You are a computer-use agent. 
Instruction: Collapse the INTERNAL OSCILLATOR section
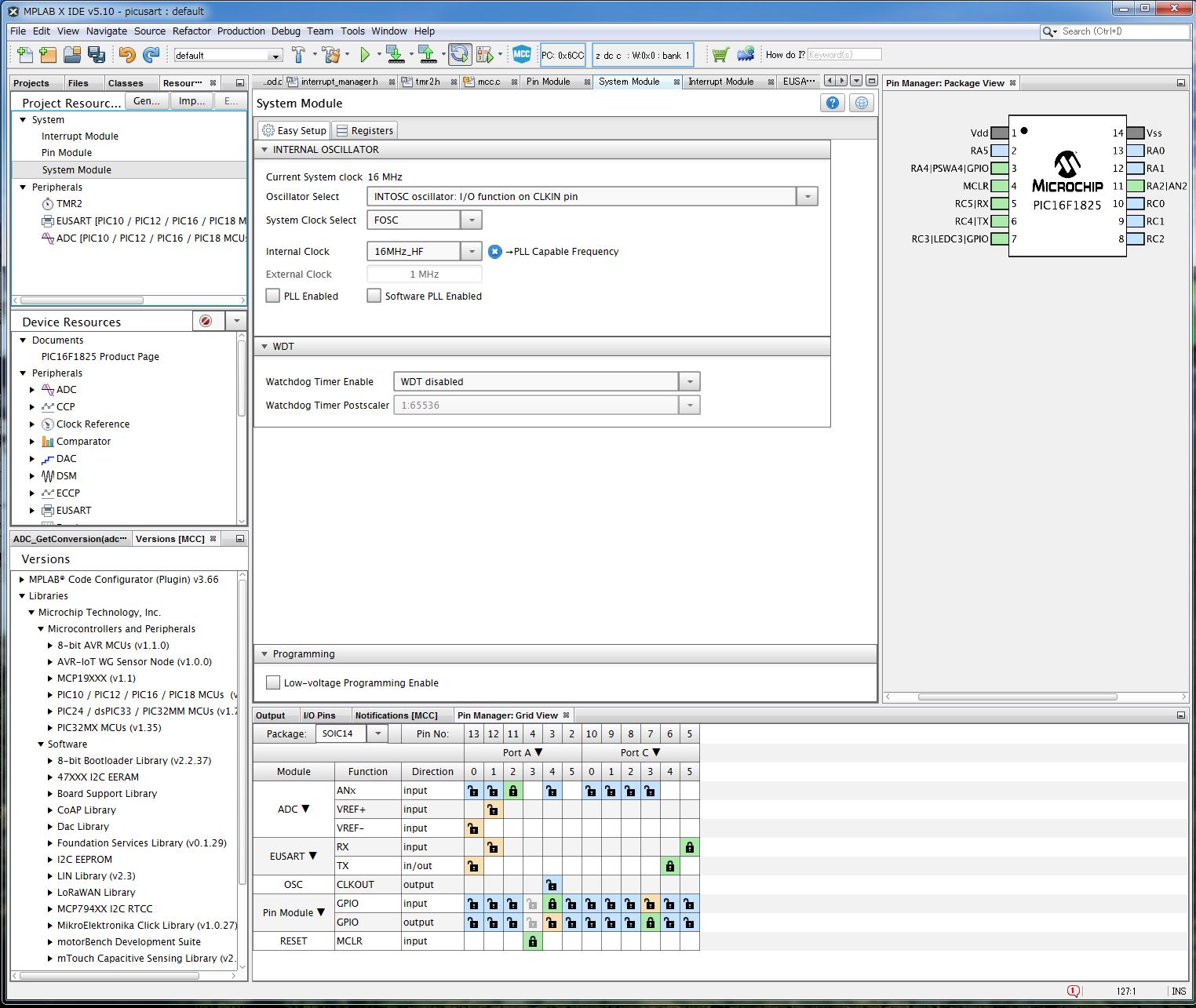264,149
